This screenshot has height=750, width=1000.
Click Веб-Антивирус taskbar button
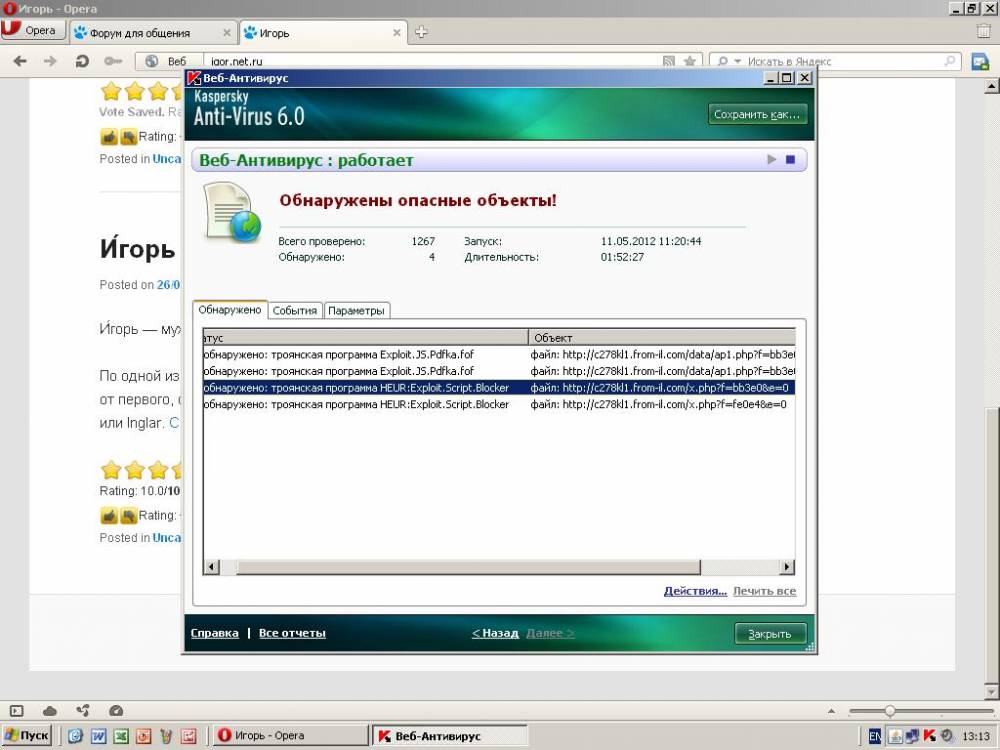tap(450, 735)
